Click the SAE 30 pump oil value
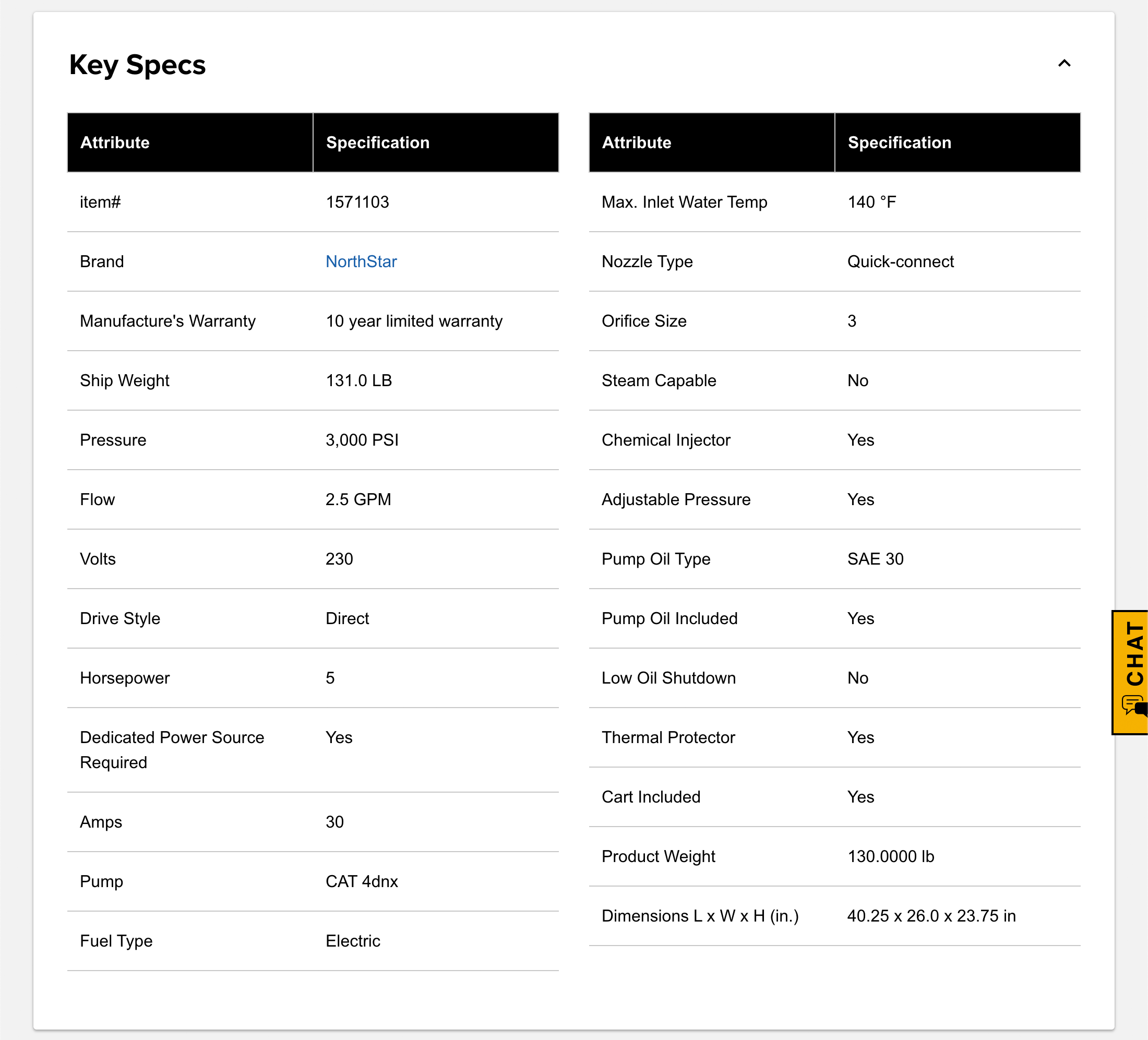The image size is (1148, 1040). click(x=875, y=559)
